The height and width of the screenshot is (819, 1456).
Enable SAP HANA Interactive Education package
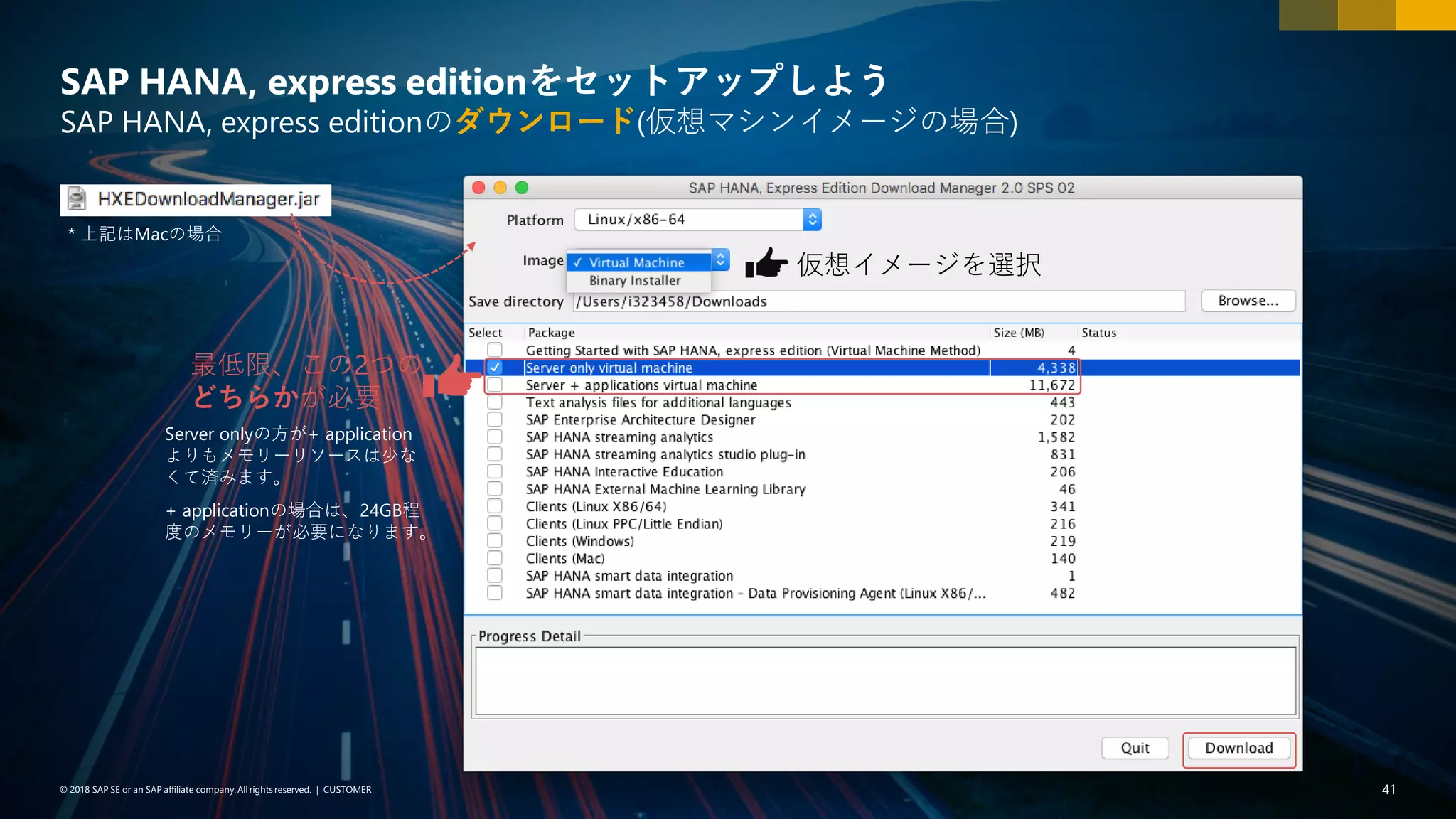(x=495, y=471)
